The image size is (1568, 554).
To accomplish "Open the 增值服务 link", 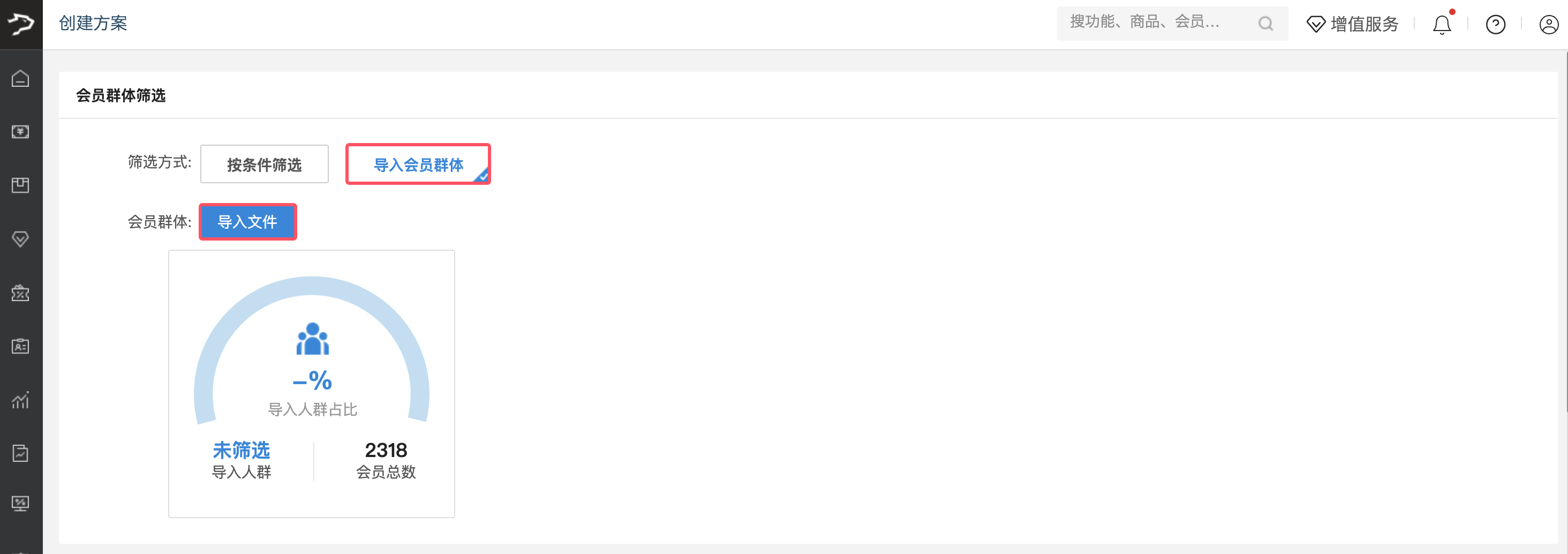I will [x=1353, y=24].
